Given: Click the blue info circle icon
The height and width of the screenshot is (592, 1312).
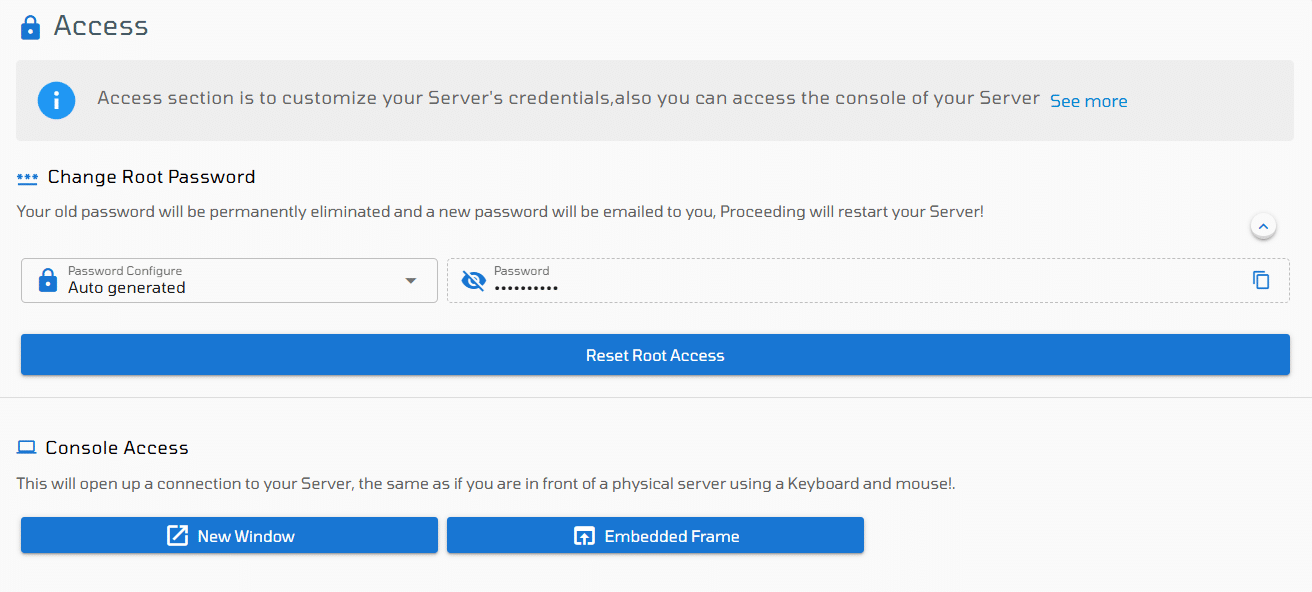Looking at the screenshot, I should click(57, 100).
